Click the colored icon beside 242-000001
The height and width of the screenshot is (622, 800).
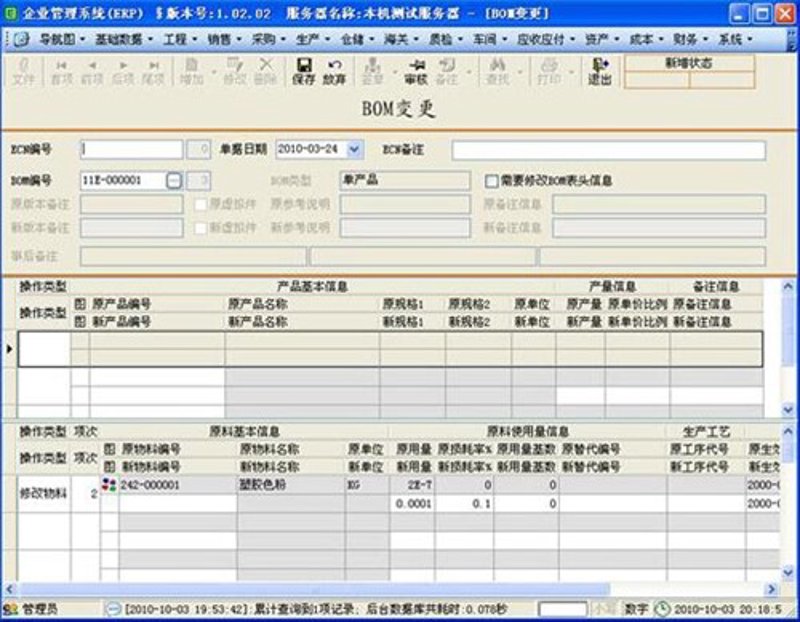click(109, 484)
